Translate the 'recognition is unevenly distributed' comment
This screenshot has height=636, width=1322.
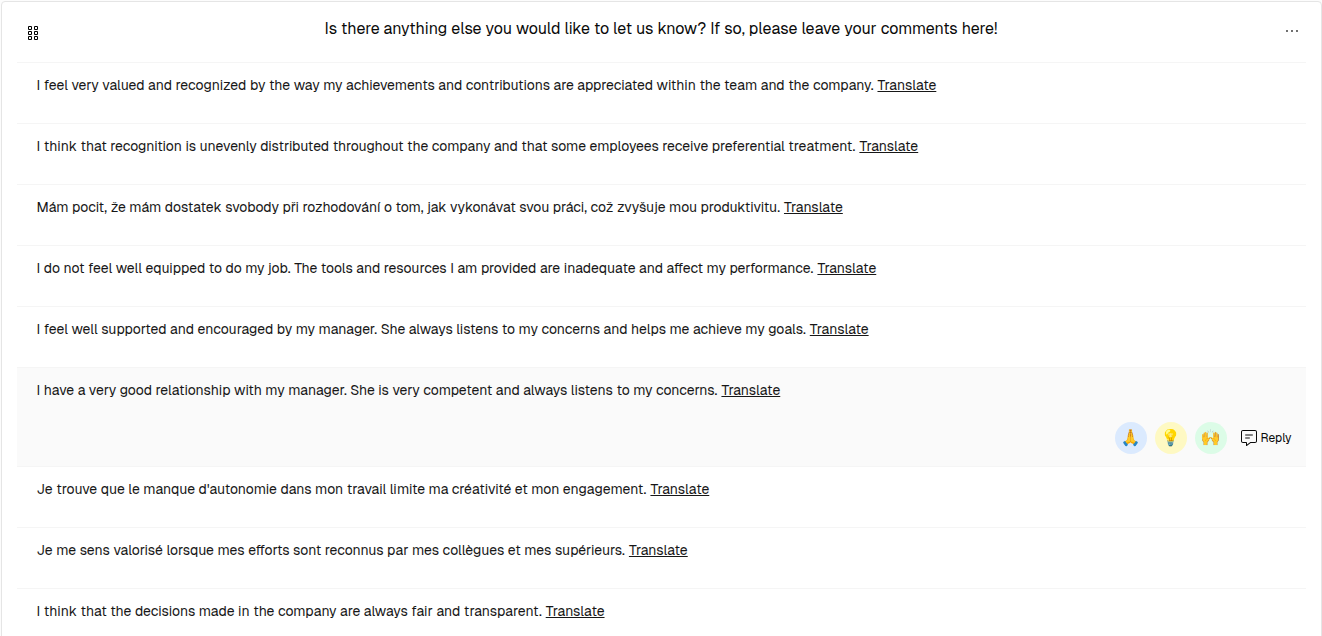(x=889, y=146)
